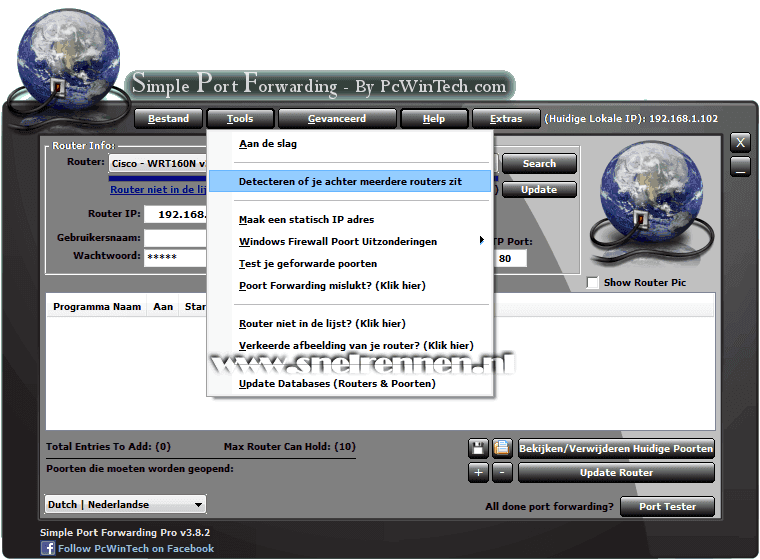Click the Total Entries To Add text
Screen dimensions: 760x560
(108, 447)
